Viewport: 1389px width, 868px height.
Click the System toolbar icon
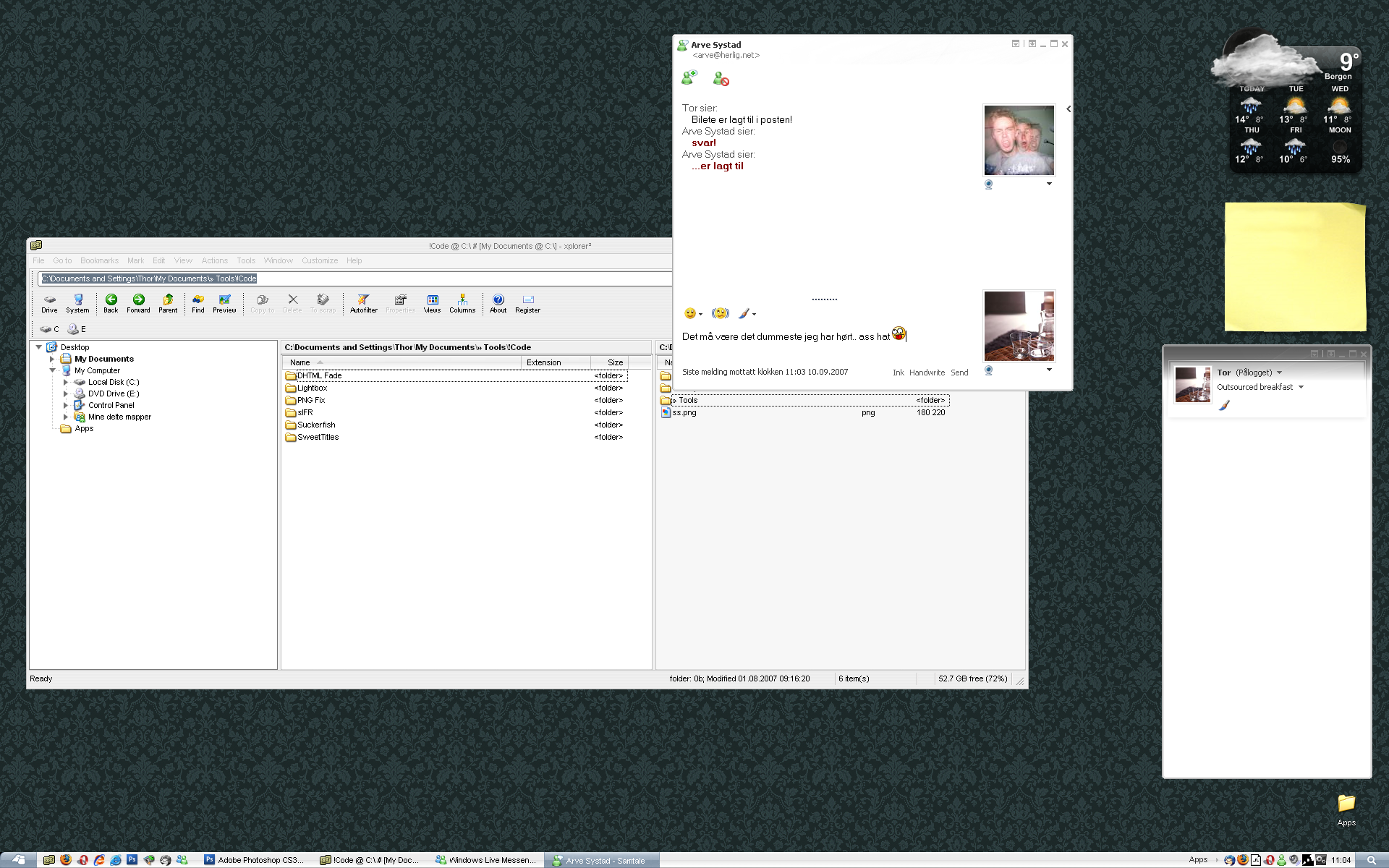[x=77, y=303]
